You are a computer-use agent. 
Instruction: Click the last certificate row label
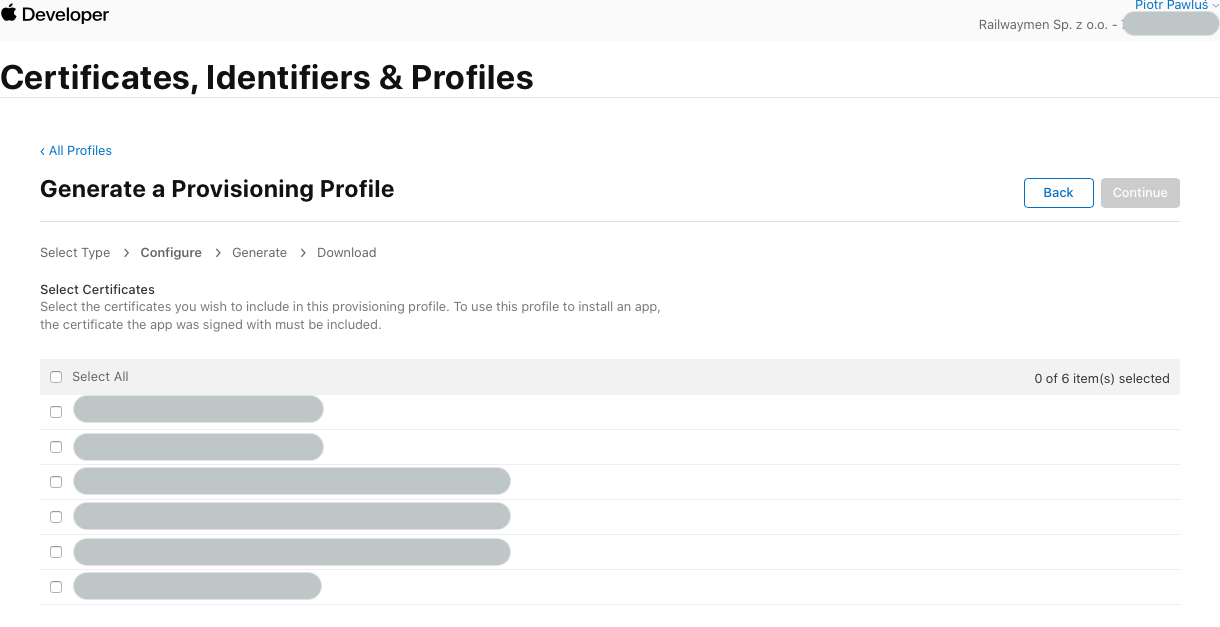(x=197, y=587)
